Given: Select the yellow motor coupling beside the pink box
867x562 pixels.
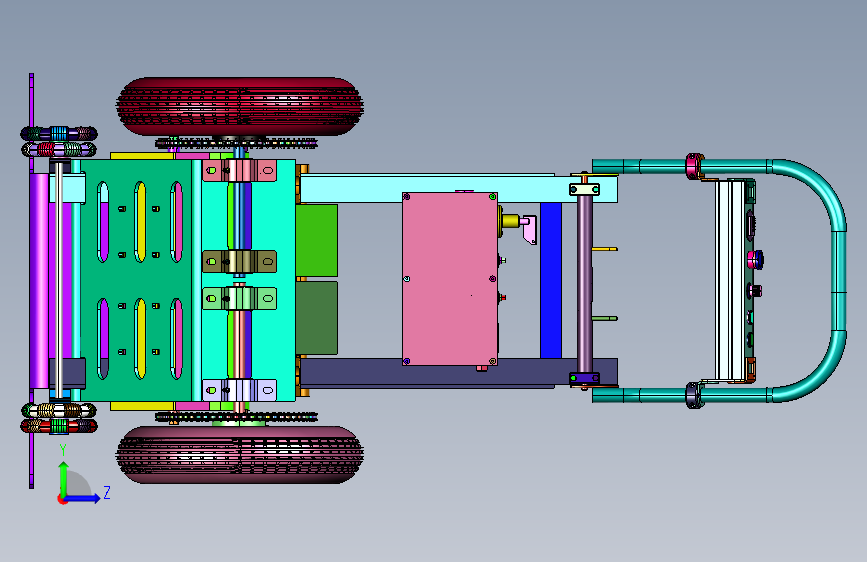Looking at the screenshot, I should pyautogui.click(x=509, y=221).
